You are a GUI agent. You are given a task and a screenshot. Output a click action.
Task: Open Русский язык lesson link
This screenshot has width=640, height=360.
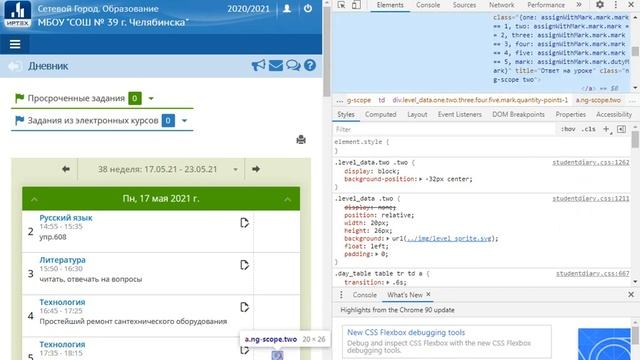[66, 218]
